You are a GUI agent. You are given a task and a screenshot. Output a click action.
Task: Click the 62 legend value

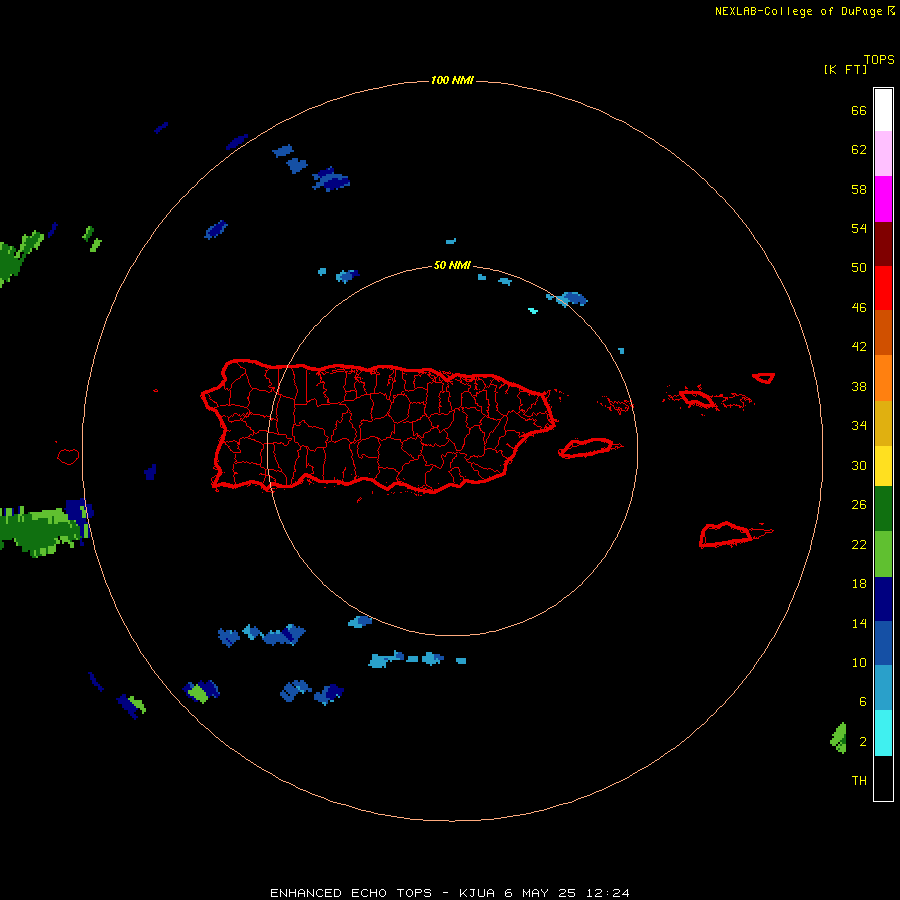859,150
